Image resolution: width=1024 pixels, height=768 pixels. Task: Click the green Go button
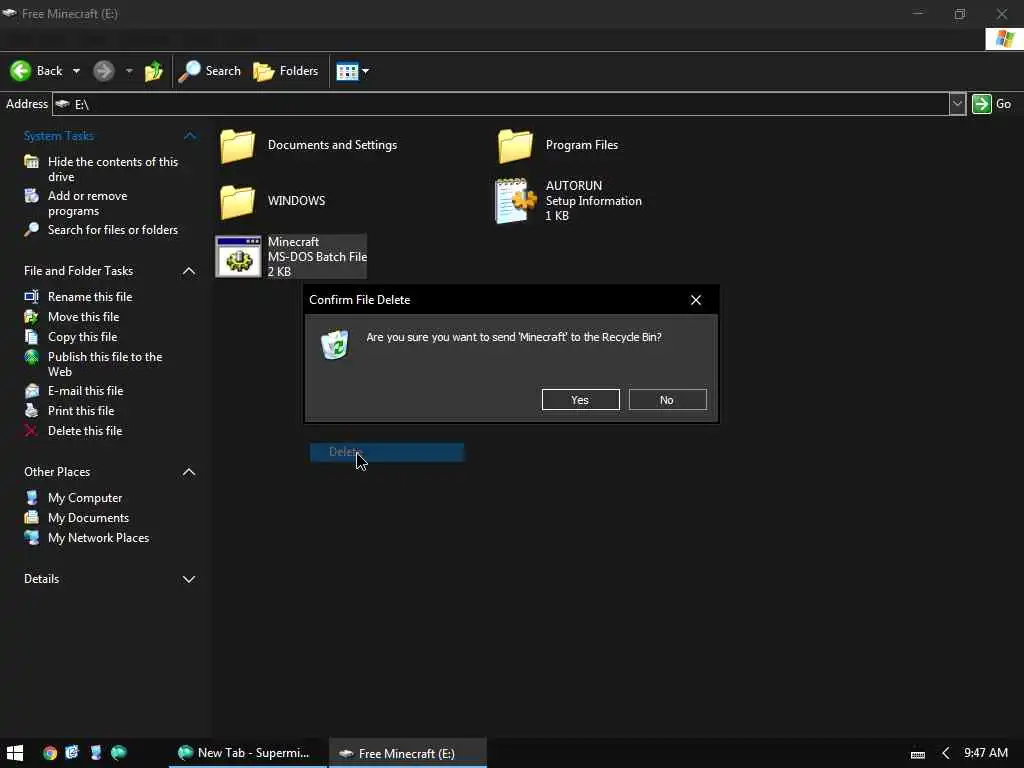pos(992,104)
